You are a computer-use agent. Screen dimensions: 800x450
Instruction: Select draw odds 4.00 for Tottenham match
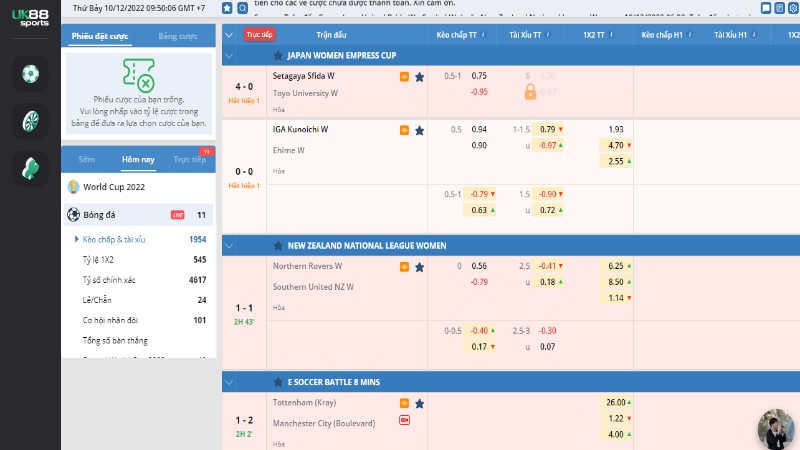coord(616,435)
